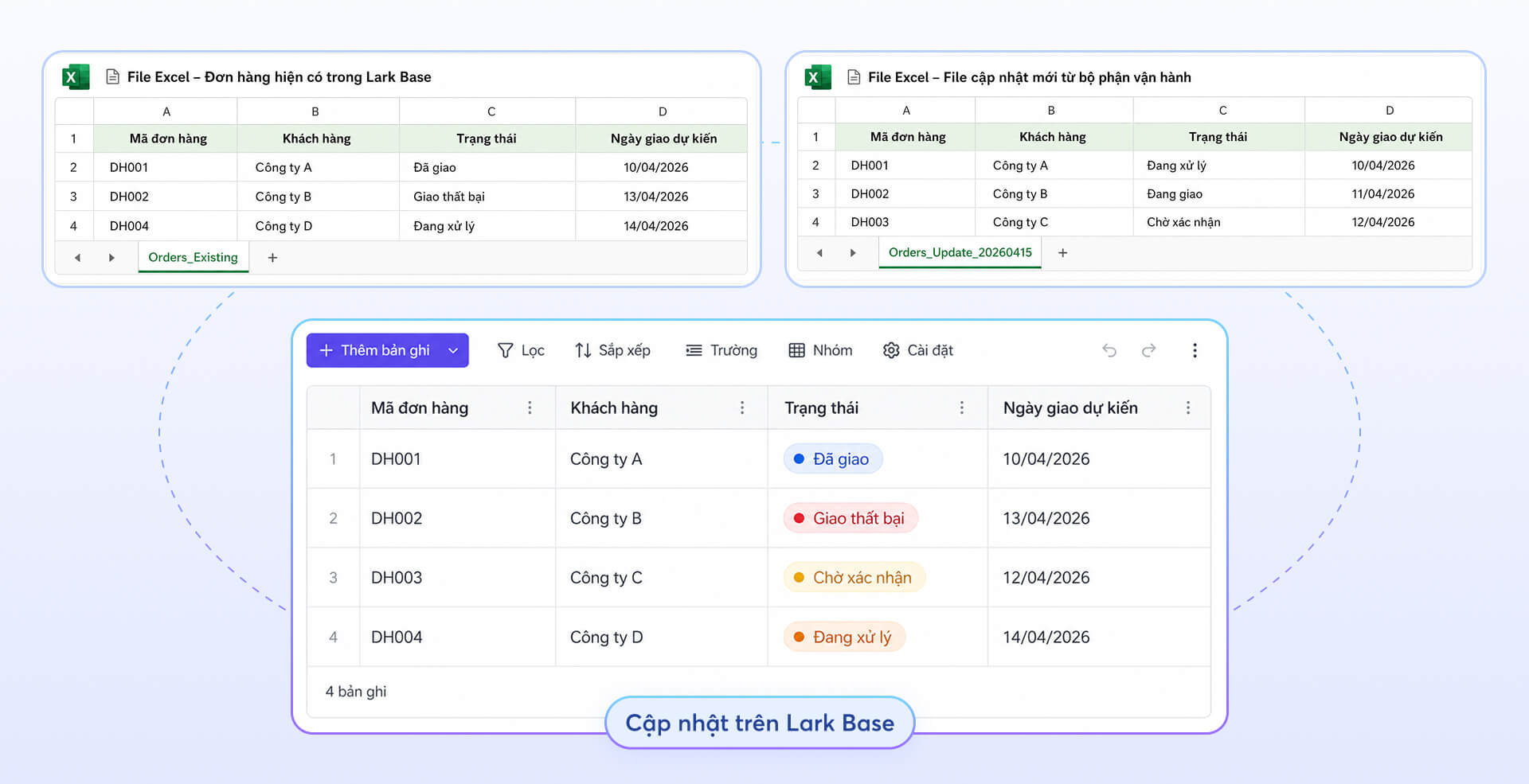The image size is (1529, 784).
Task: Open the Sắp xếp sort tool
Action: click(x=612, y=350)
